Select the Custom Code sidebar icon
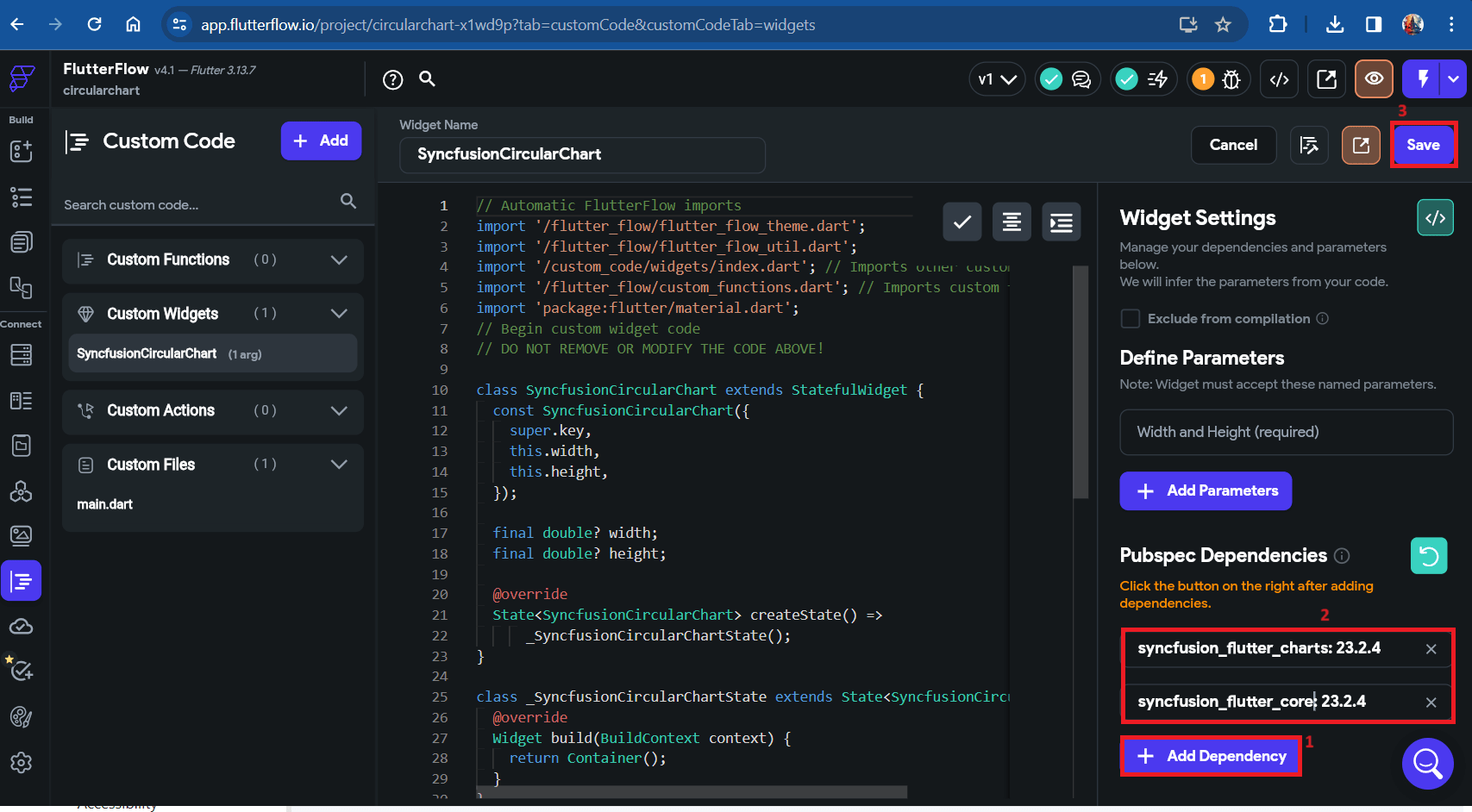1472x812 pixels. 22,581
